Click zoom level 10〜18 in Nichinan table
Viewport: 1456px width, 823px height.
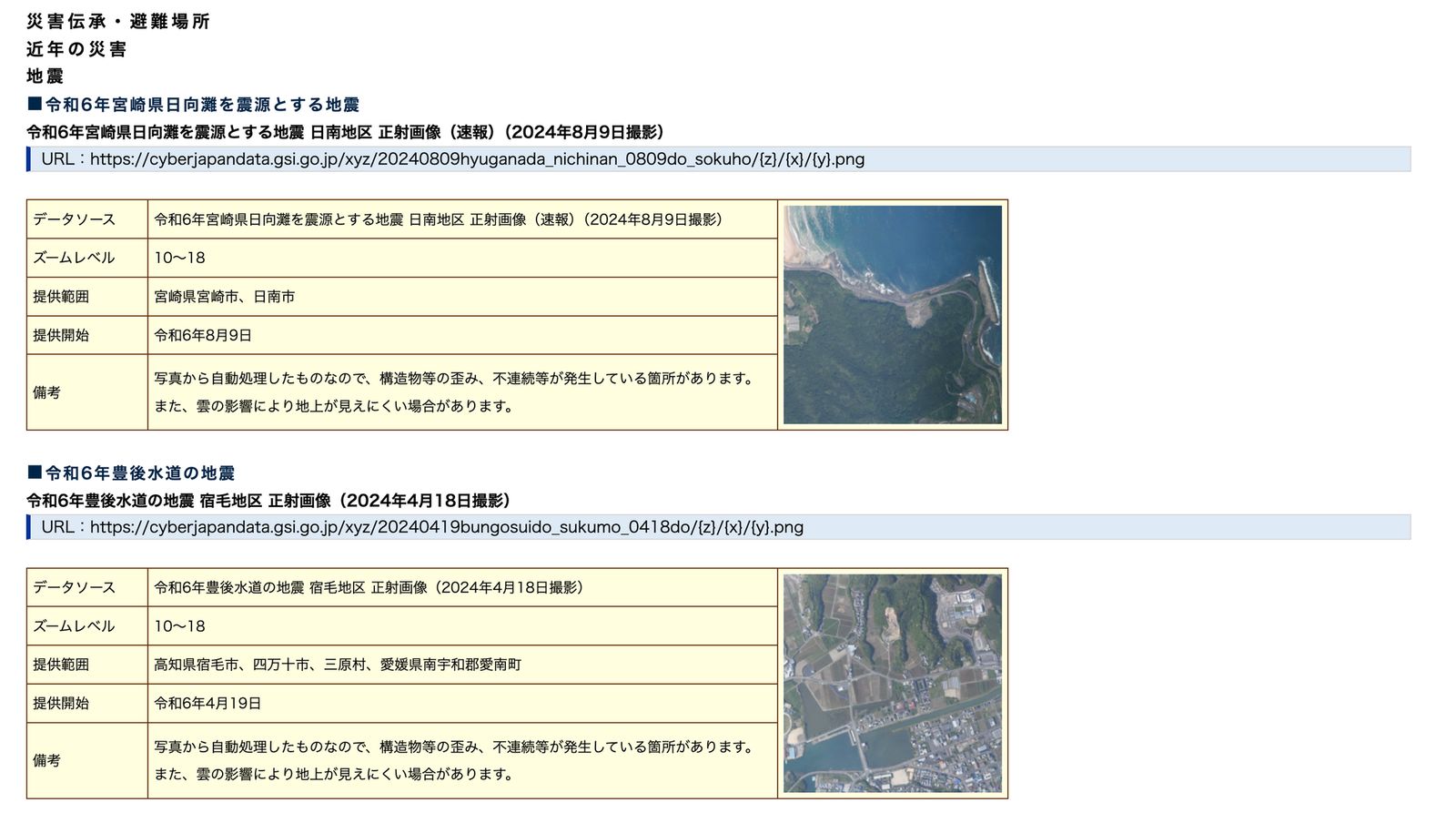tap(462, 258)
